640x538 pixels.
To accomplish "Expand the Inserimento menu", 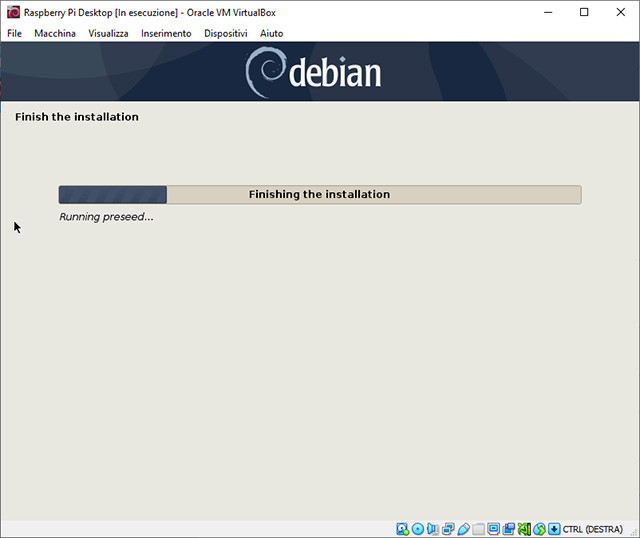I will pos(166,33).
